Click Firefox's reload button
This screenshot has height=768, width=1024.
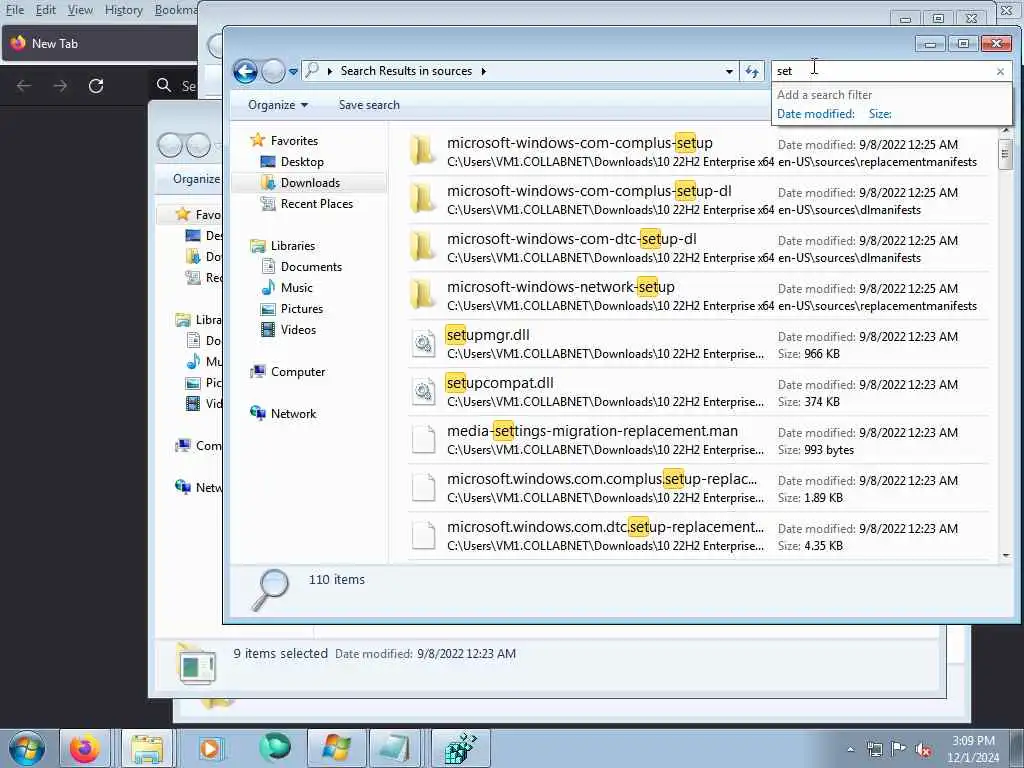[96, 86]
